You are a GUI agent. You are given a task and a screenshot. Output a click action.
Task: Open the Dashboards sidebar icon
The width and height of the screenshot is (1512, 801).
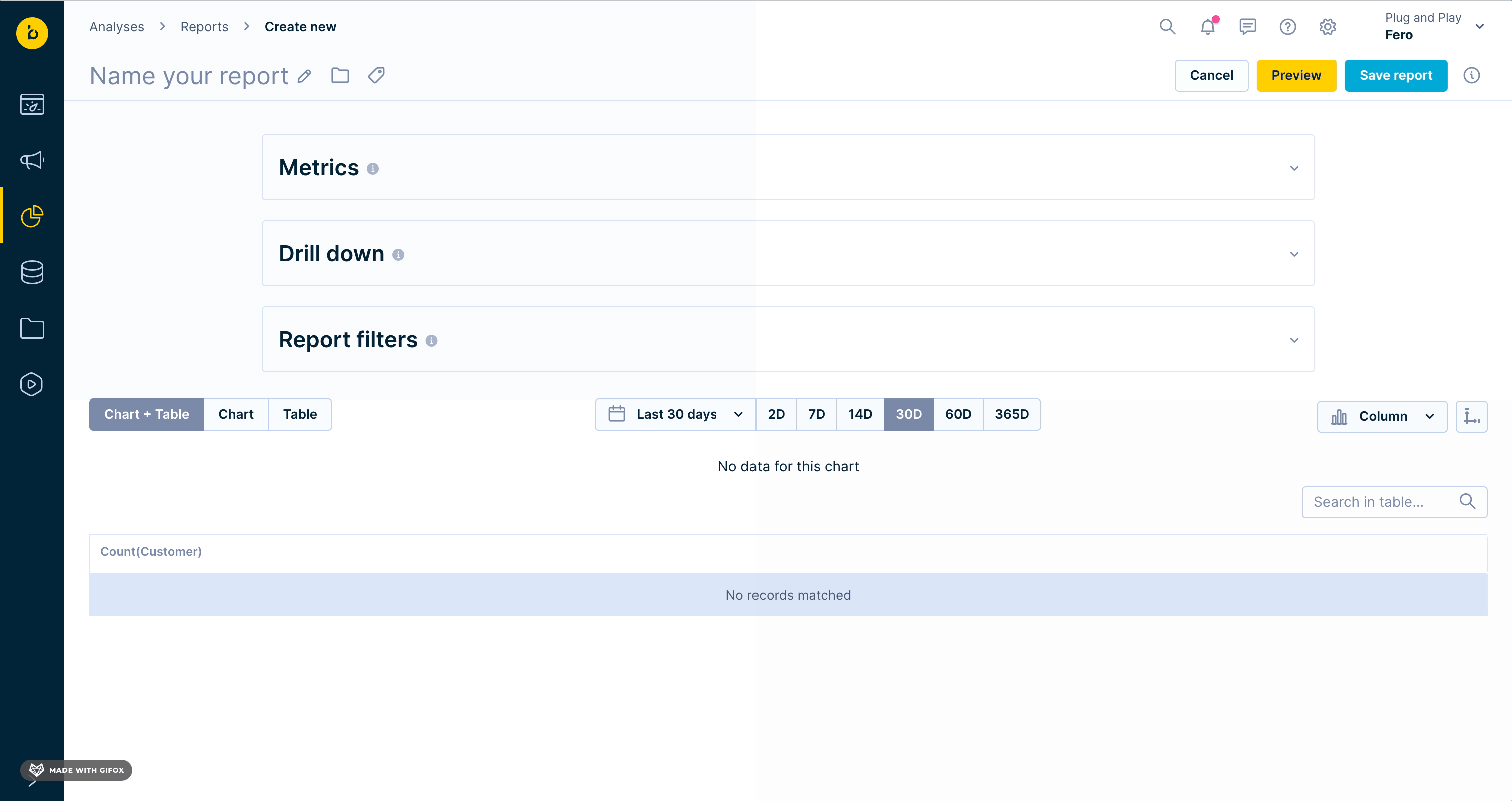click(x=32, y=105)
